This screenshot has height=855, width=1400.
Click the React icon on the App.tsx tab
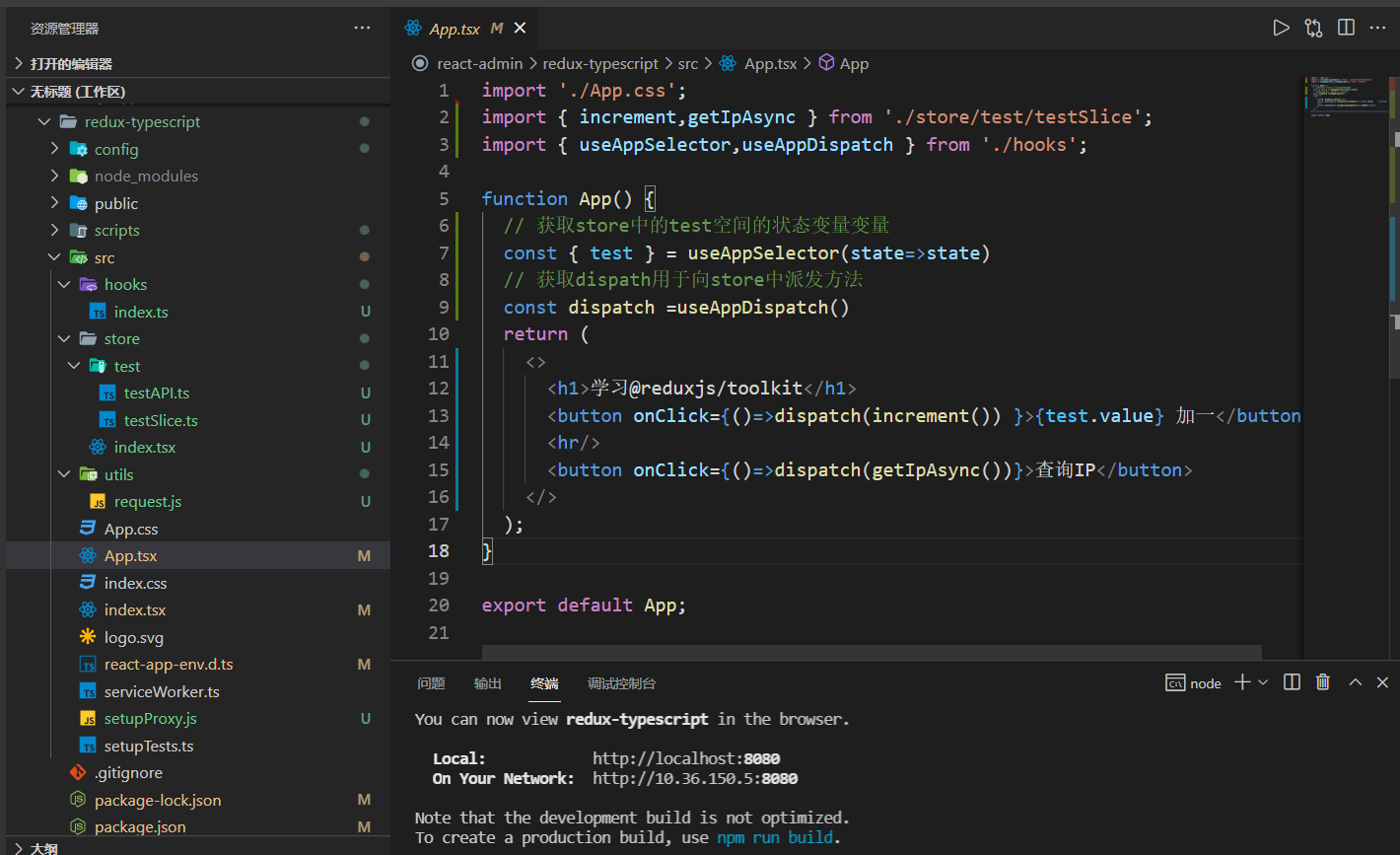point(413,29)
